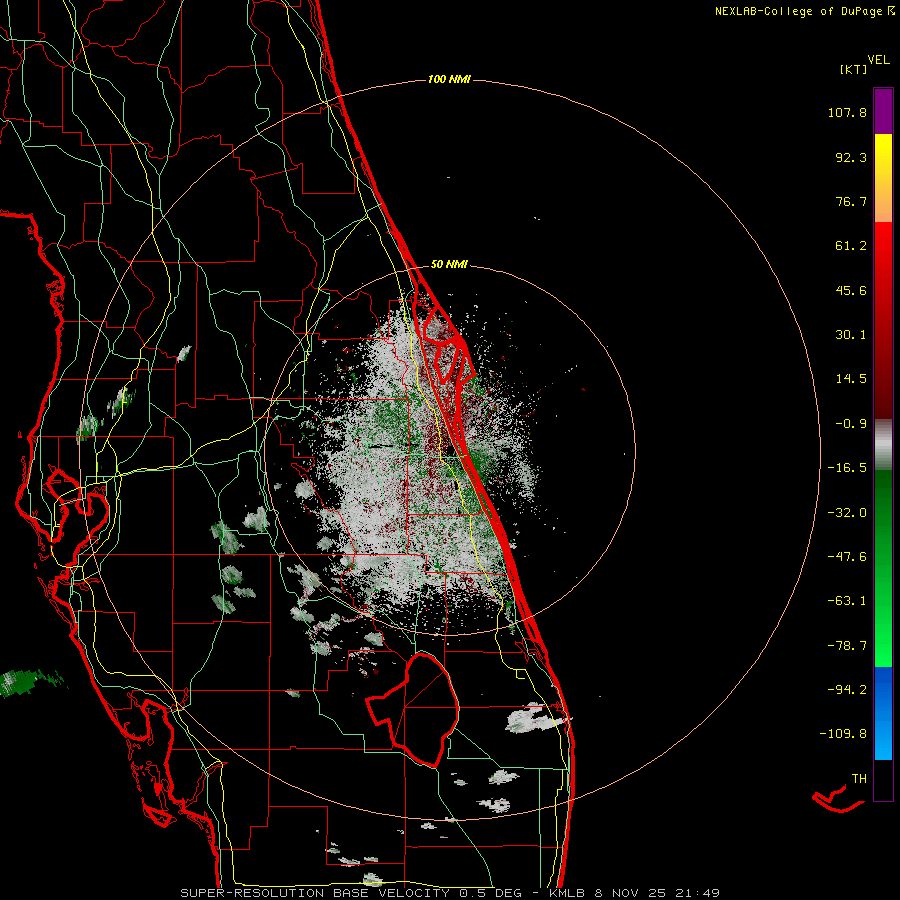Screen dimensions: 900x900
Task: Click the 50 NMI range ring label
Action: [449, 265]
